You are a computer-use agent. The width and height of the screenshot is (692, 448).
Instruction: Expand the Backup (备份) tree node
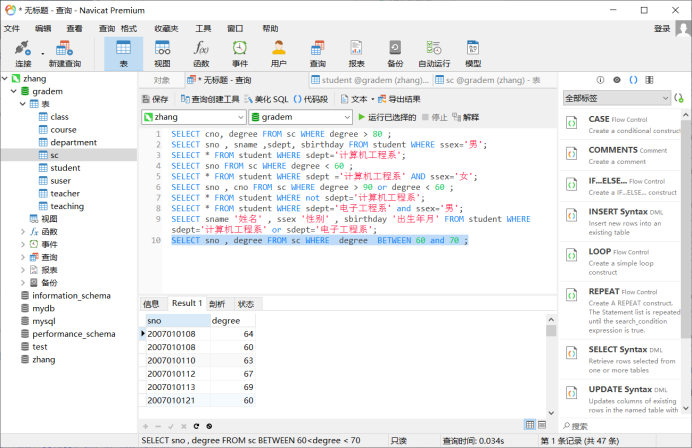(x=23, y=282)
